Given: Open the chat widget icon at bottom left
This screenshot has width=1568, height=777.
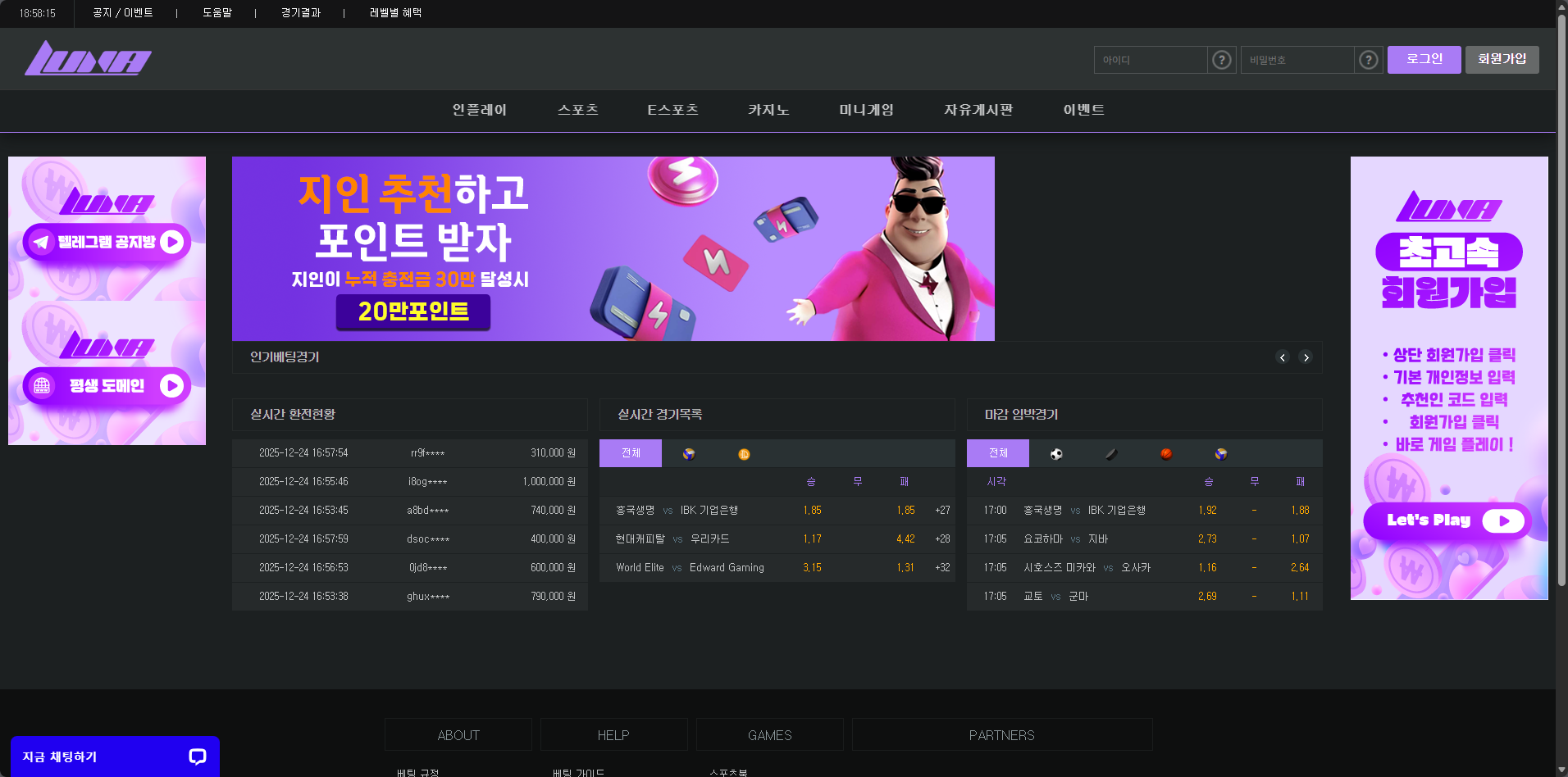Looking at the screenshot, I should [x=197, y=757].
